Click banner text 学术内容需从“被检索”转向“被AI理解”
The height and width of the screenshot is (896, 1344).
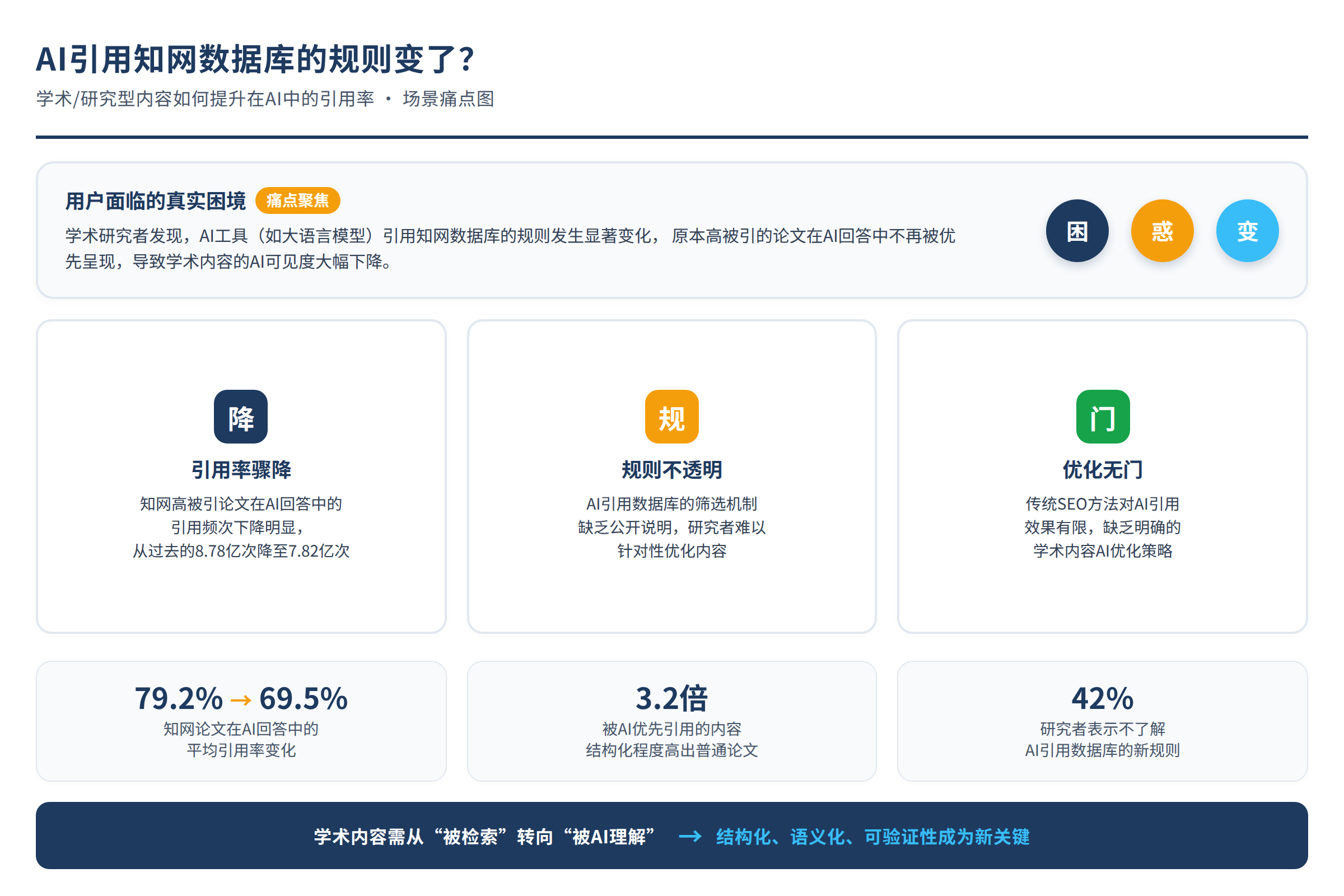484,837
